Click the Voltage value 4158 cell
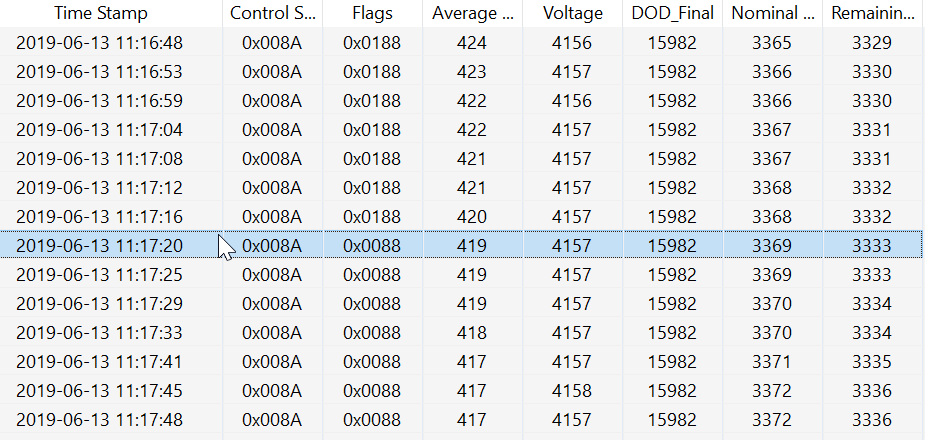The image size is (925, 440). 572,390
